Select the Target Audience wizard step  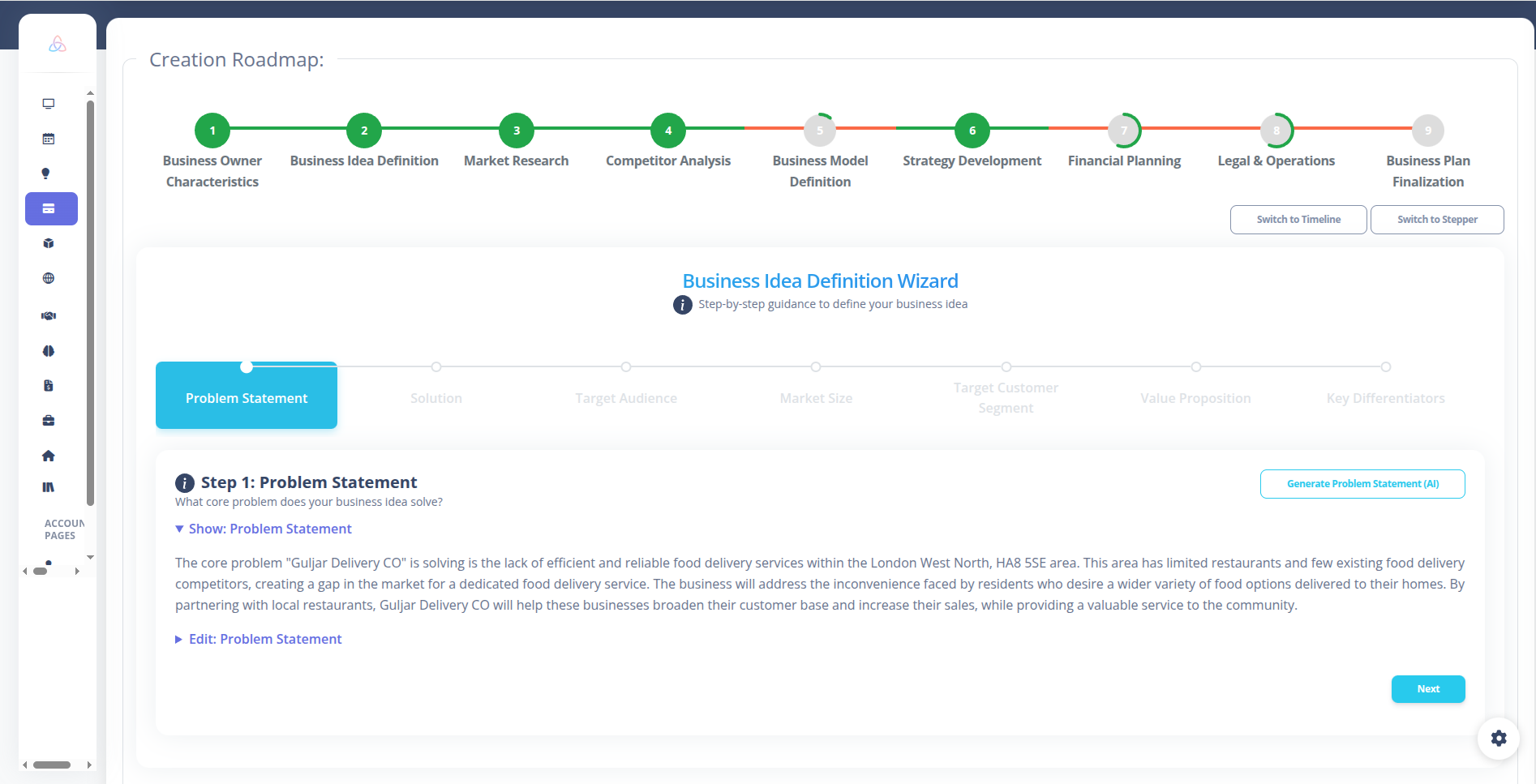point(626,397)
